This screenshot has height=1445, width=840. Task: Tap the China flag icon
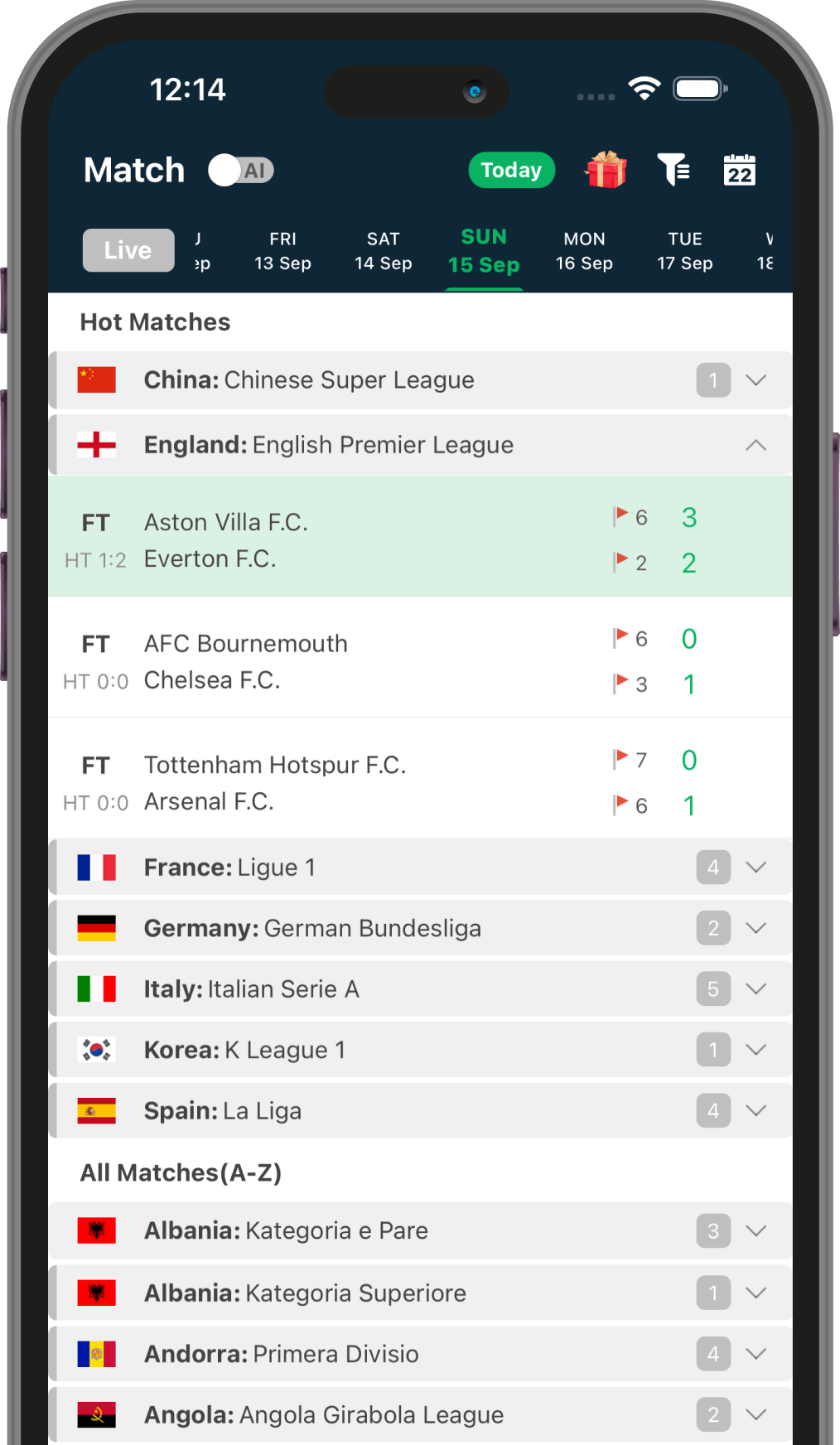pos(96,380)
